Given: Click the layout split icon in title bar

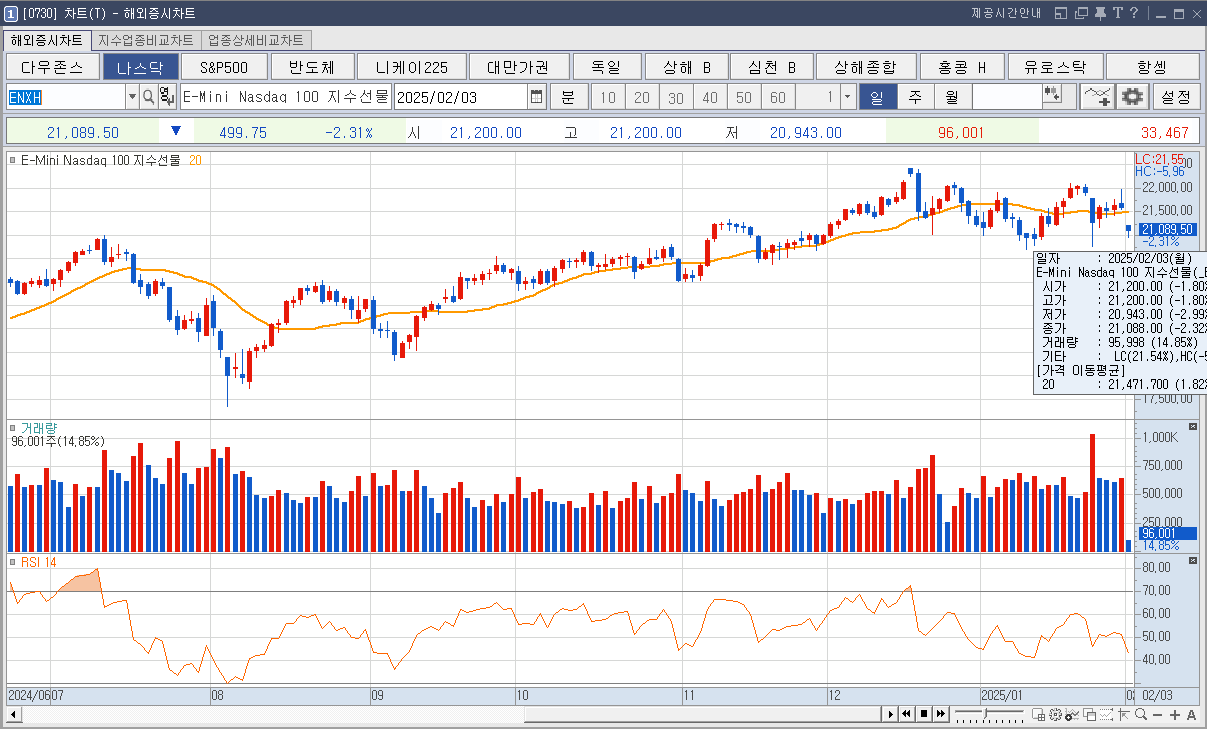Looking at the screenshot, I should click(1062, 13).
